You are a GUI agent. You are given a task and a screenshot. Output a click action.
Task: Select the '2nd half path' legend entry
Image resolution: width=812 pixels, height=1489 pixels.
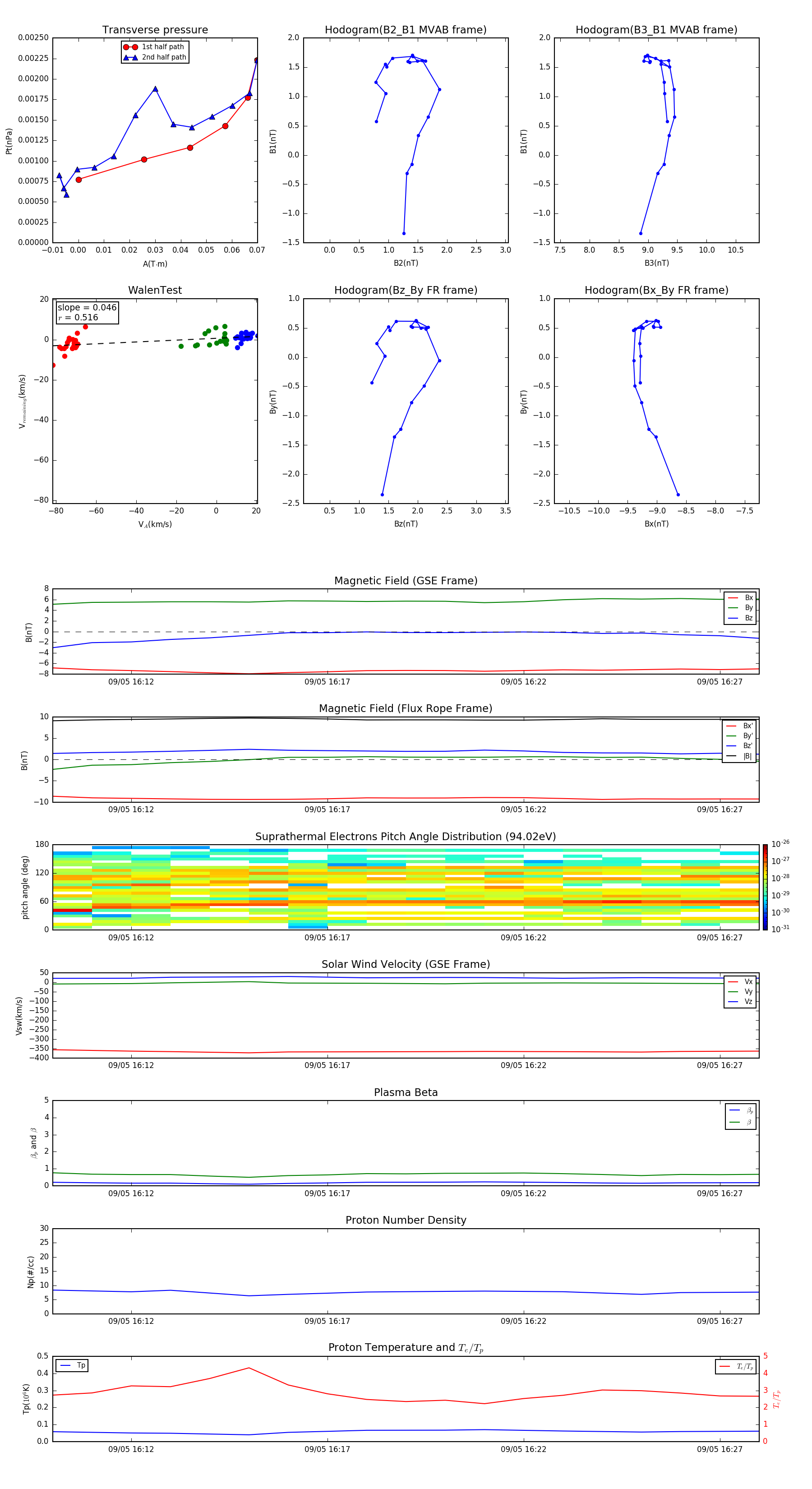point(155,57)
